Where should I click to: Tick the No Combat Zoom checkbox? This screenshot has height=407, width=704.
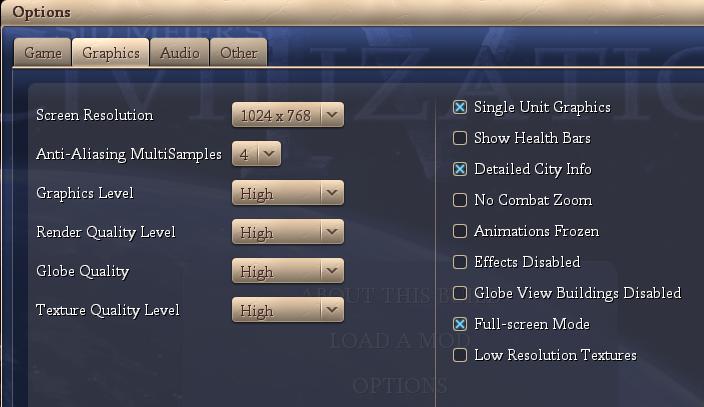tap(460, 200)
